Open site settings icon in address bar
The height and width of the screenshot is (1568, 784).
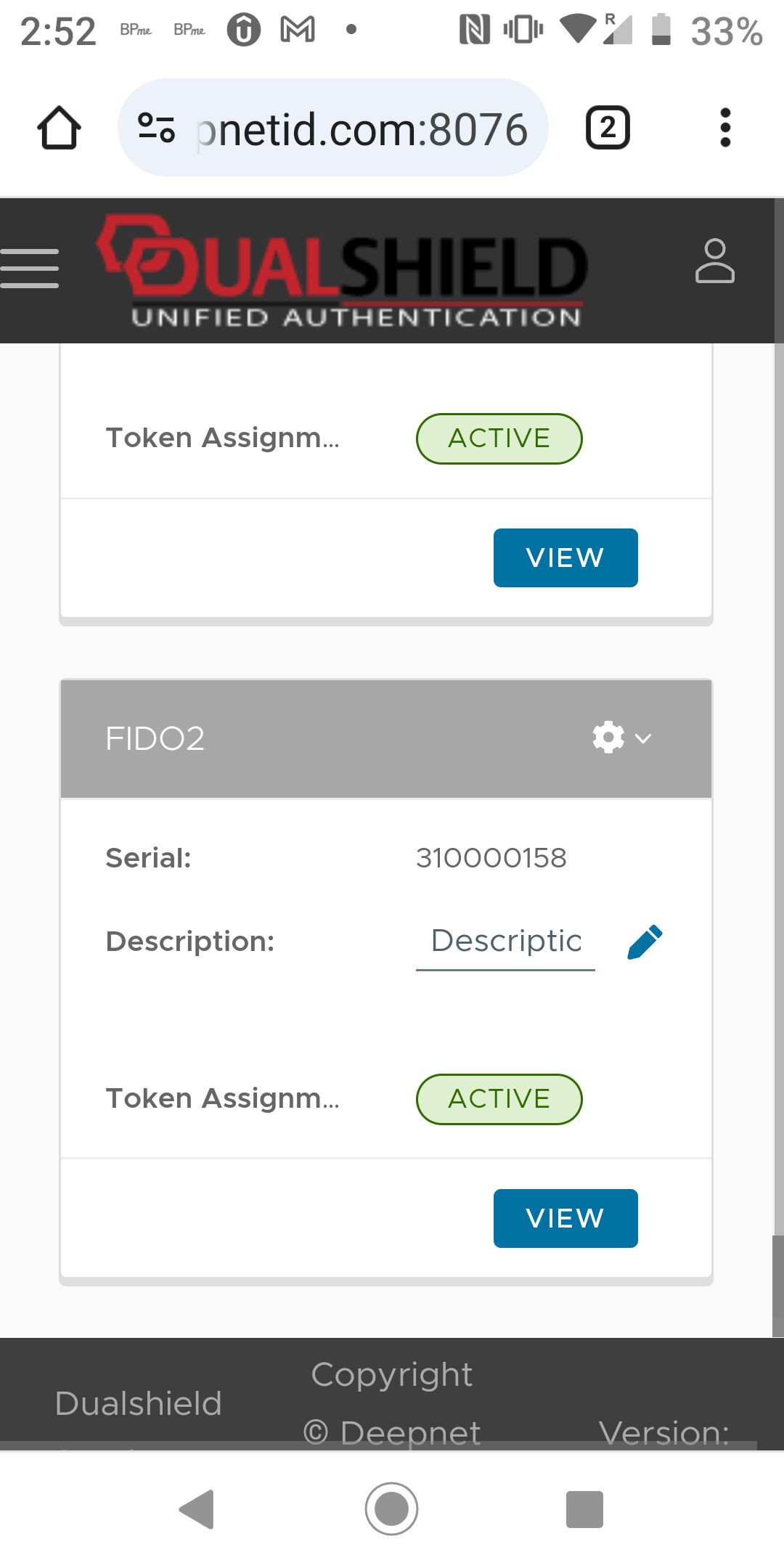[156, 128]
